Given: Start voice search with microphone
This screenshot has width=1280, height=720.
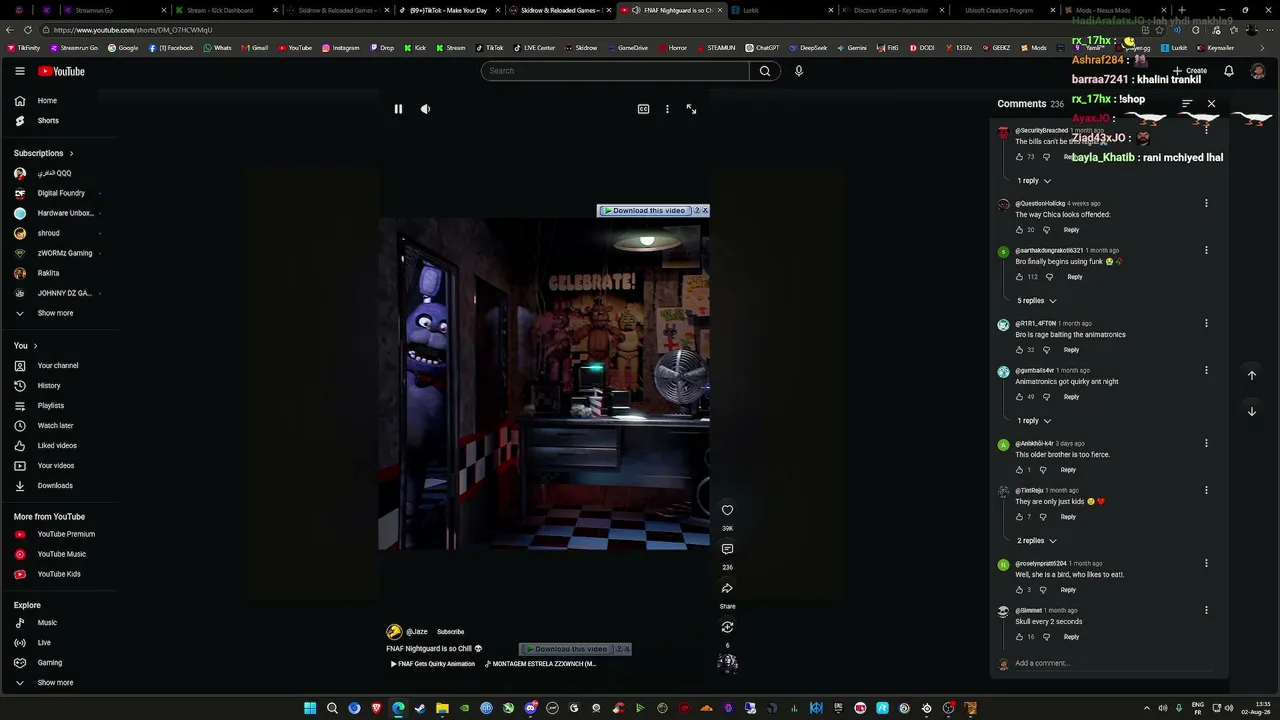Looking at the screenshot, I should click(798, 71).
